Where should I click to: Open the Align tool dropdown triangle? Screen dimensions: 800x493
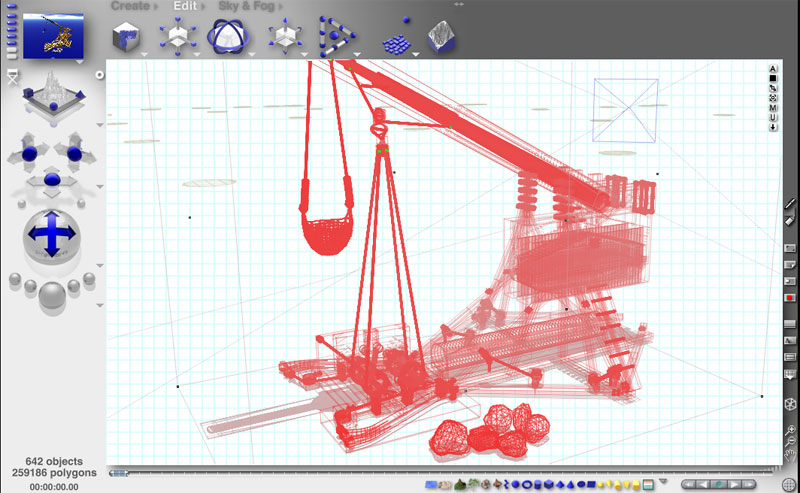point(358,54)
